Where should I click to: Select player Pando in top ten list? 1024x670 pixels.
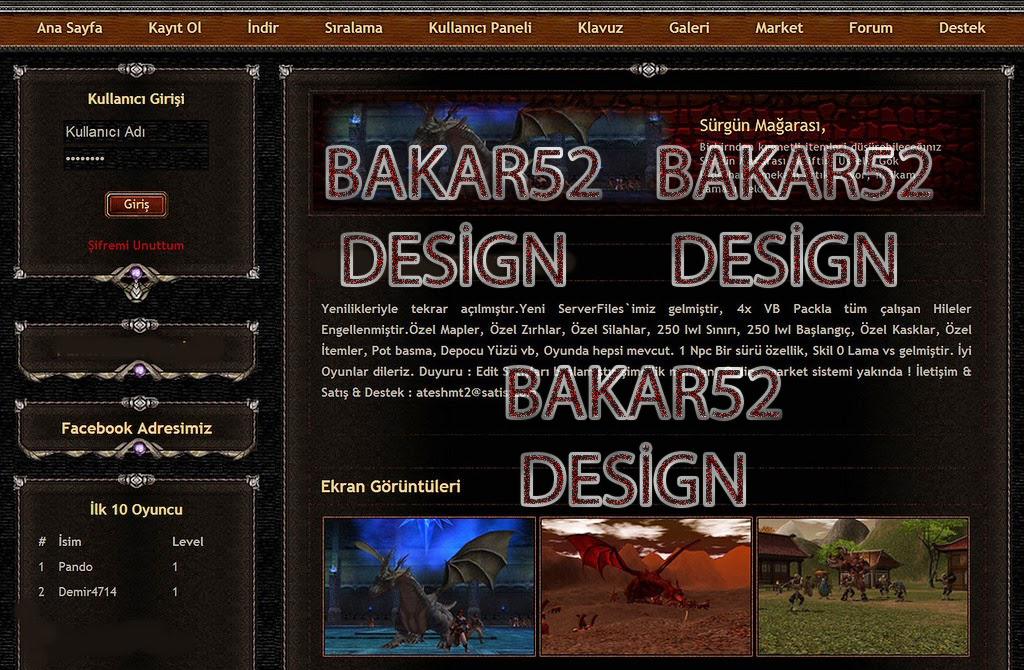pyautogui.click(x=75, y=567)
